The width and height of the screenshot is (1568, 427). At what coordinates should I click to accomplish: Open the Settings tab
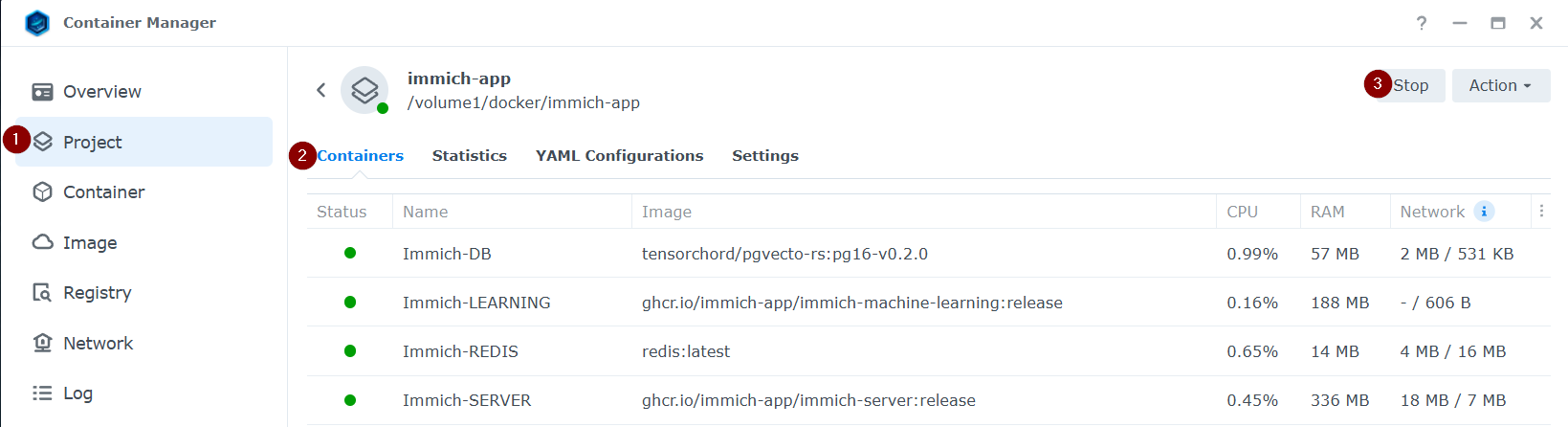point(765,155)
